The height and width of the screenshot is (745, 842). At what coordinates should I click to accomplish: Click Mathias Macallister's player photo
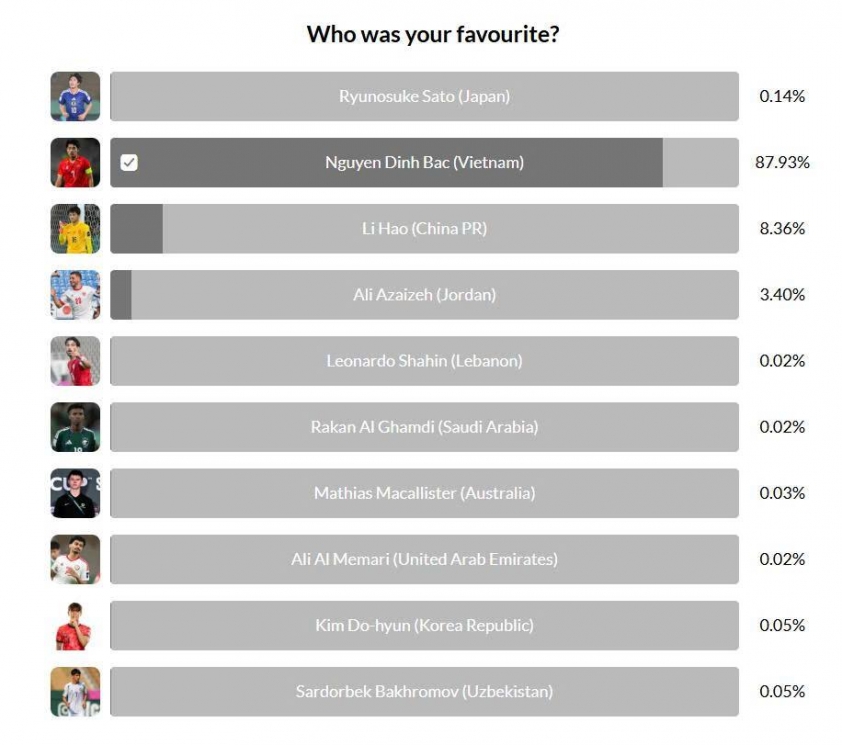pyautogui.click(x=75, y=493)
